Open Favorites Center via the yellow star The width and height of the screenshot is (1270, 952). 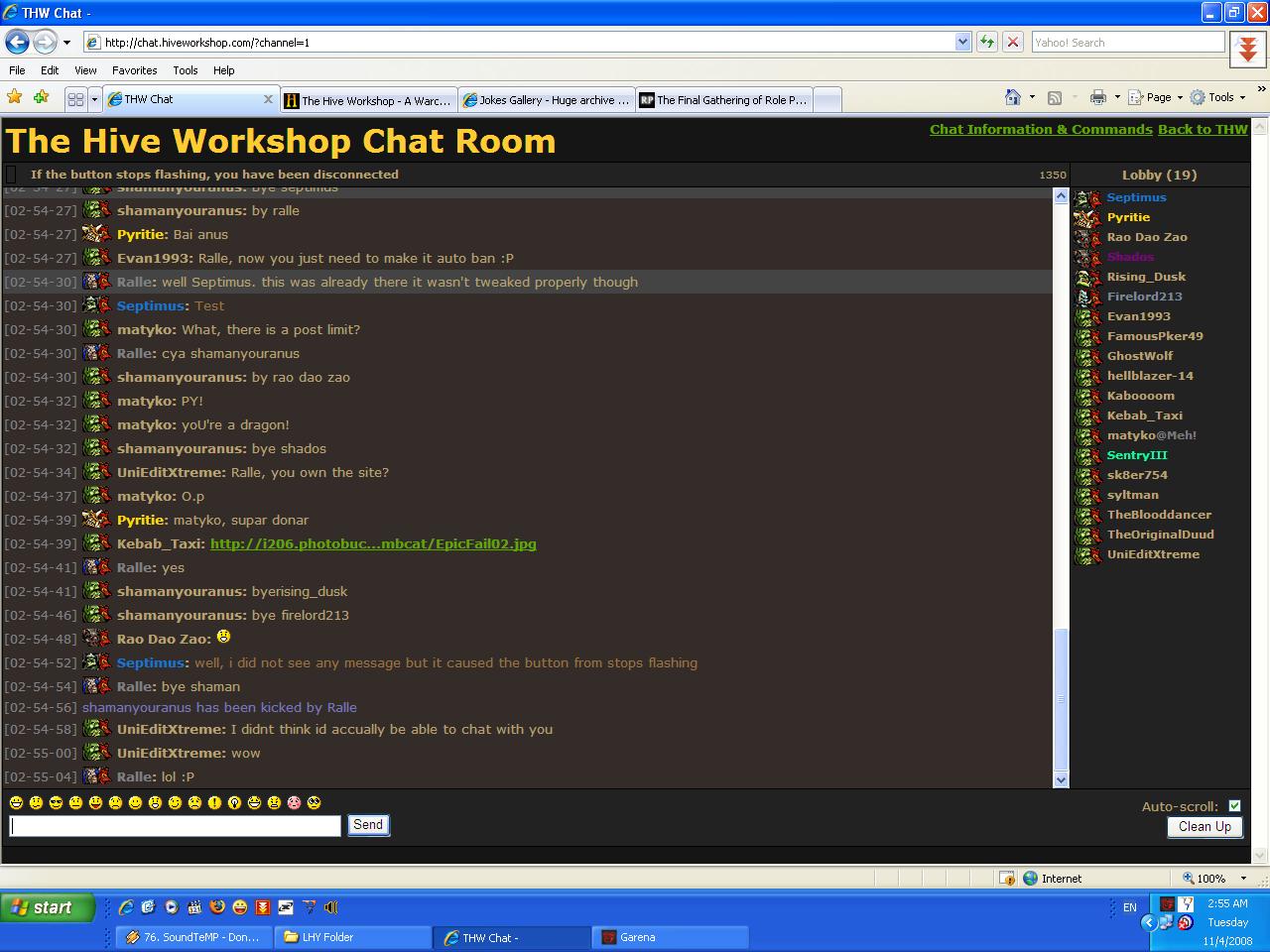15,97
